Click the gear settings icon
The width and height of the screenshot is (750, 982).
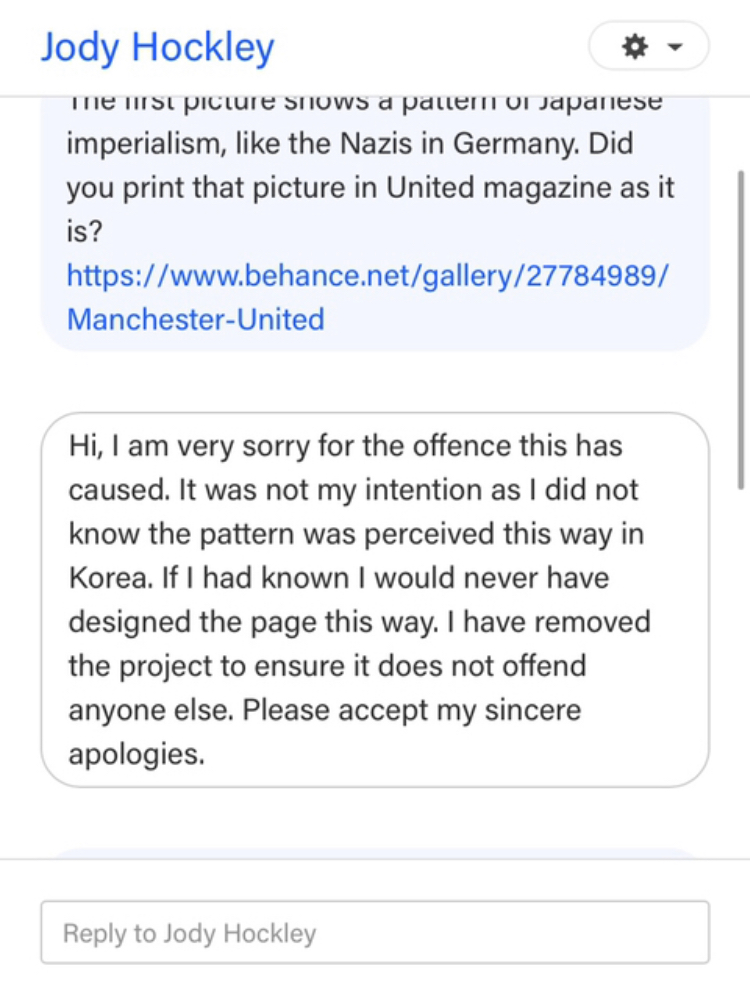(x=634, y=47)
